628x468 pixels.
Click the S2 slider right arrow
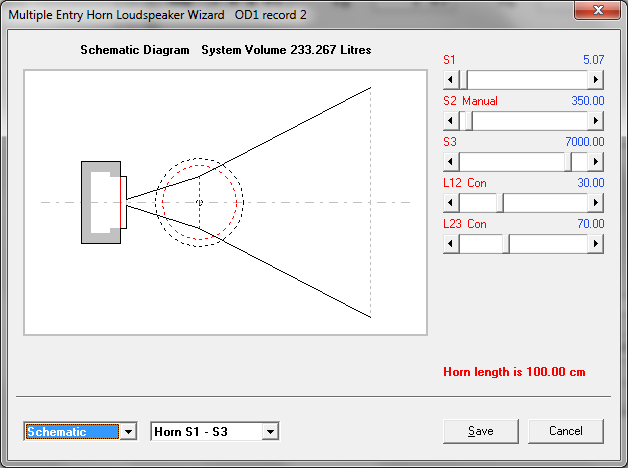pyautogui.click(x=596, y=121)
